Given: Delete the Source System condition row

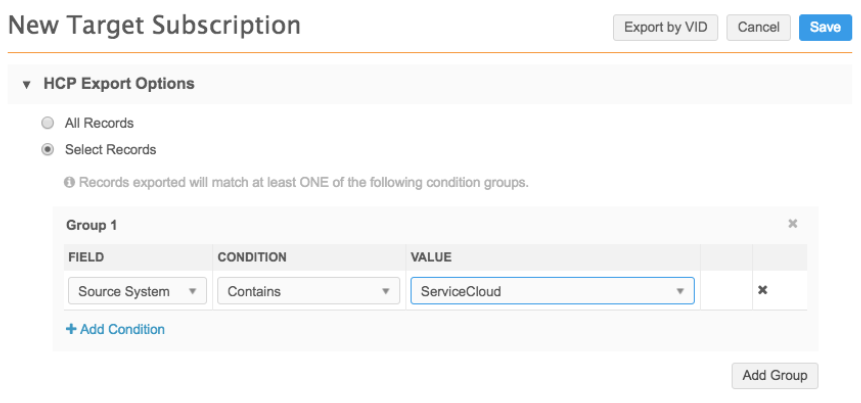Looking at the screenshot, I should click(762, 291).
